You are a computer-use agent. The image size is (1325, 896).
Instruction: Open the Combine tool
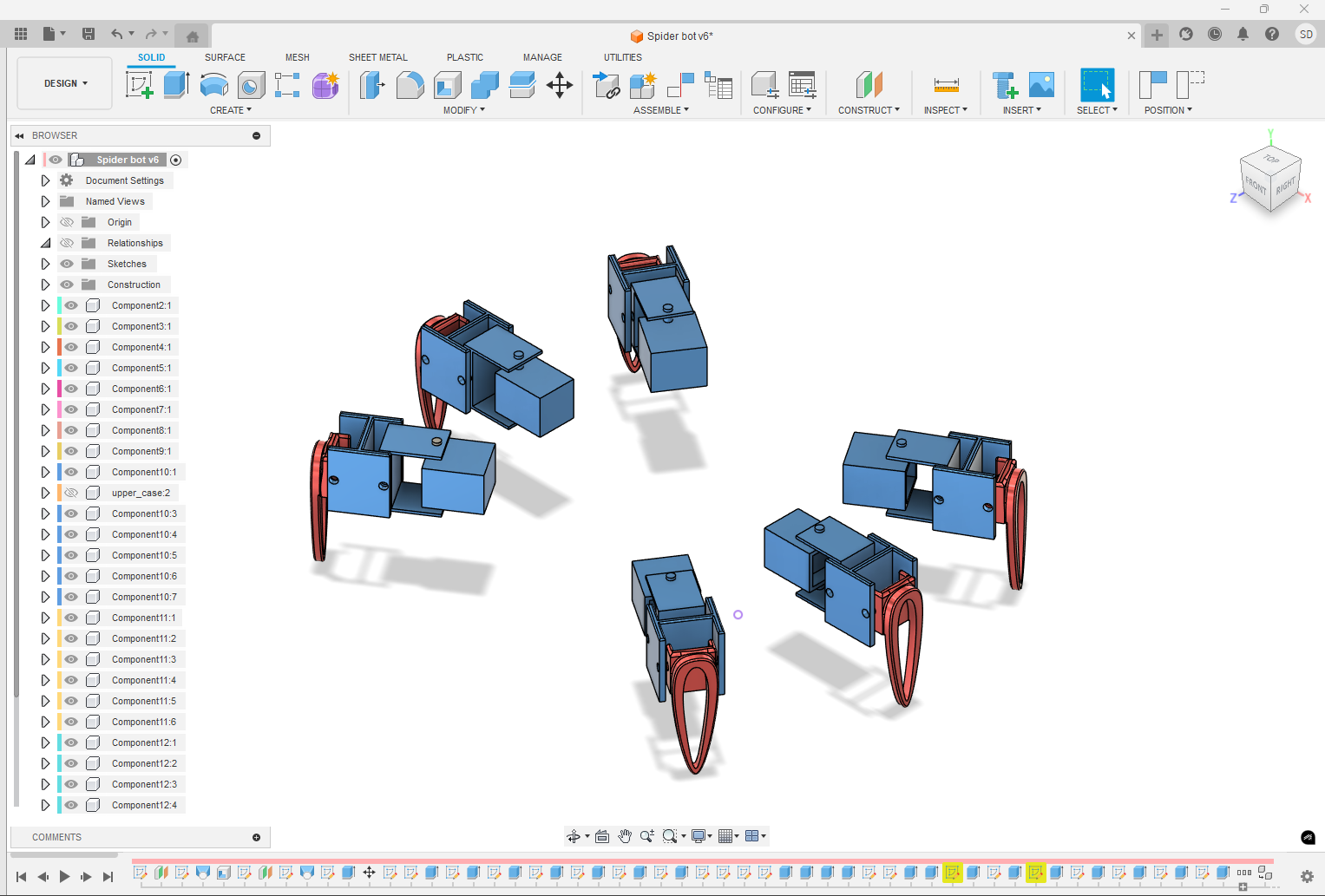[x=485, y=85]
